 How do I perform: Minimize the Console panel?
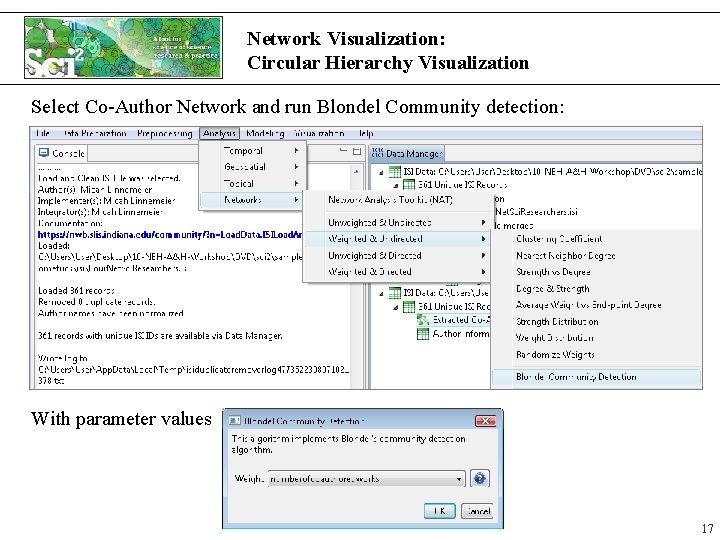click(x=343, y=151)
